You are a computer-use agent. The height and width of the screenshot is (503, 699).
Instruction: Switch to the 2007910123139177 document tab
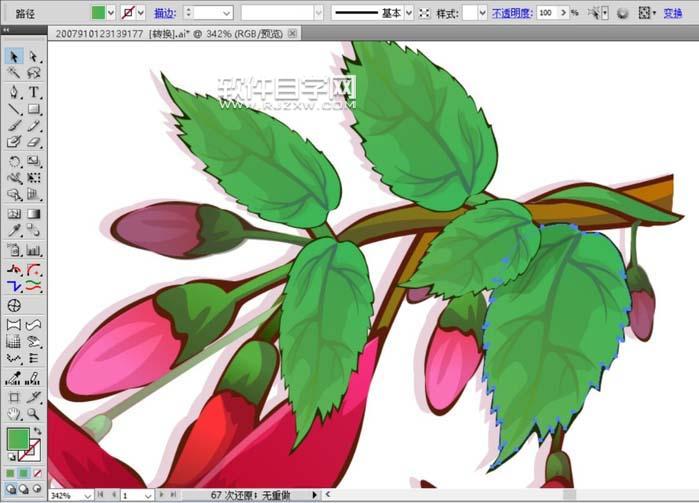click(x=98, y=33)
